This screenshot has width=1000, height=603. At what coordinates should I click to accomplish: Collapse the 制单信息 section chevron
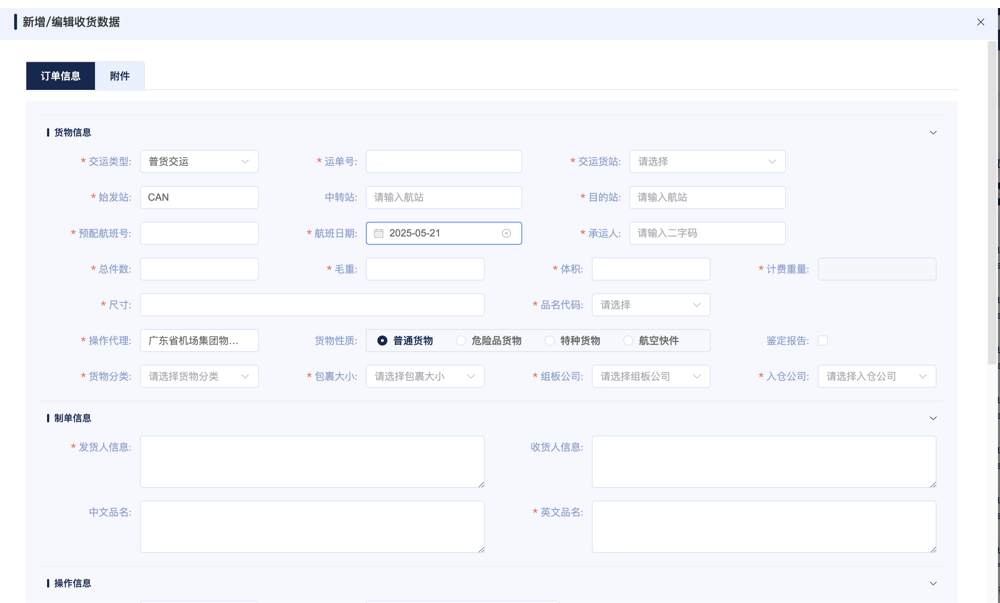click(933, 419)
